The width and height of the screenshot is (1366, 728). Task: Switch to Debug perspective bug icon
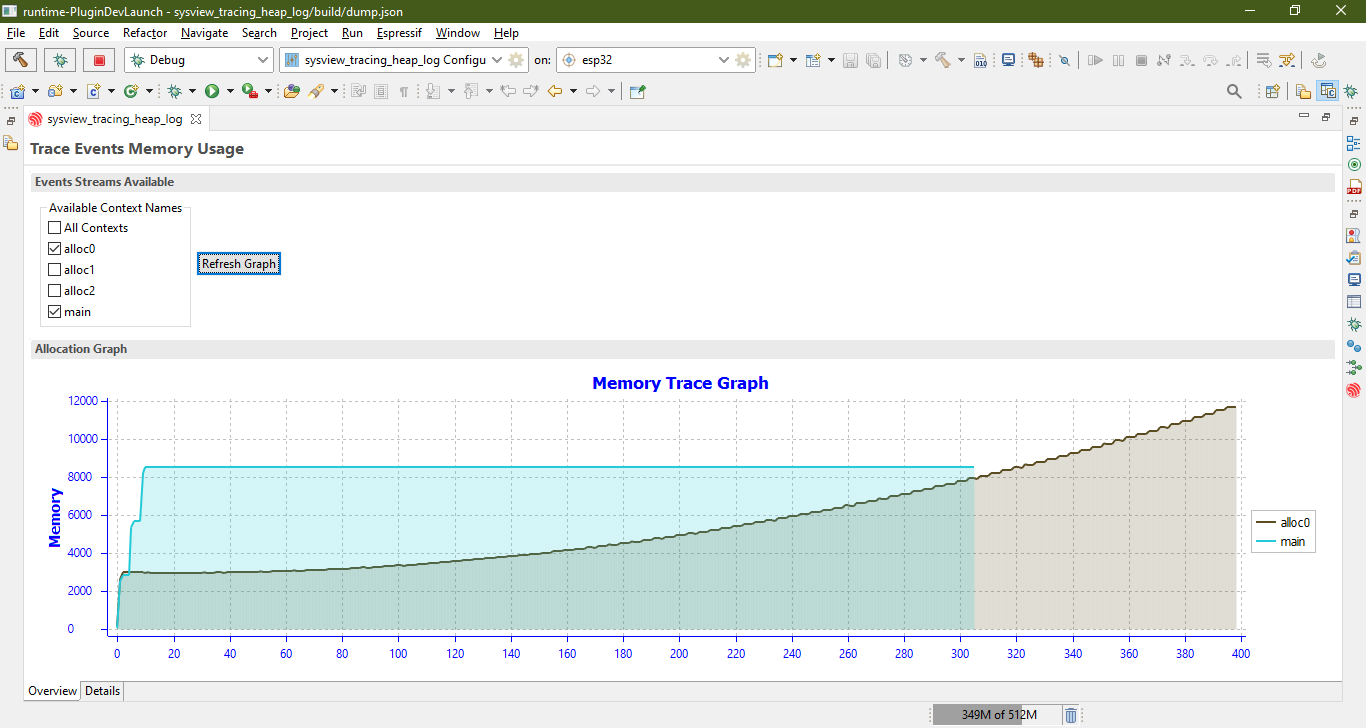(1351, 91)
